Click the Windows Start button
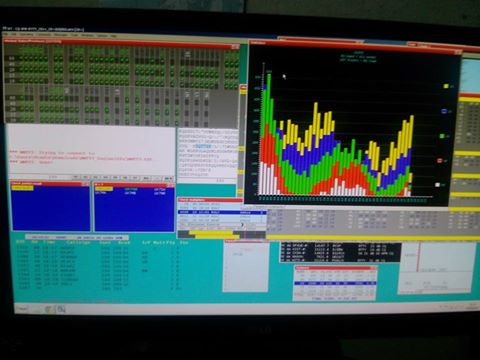This screenshot has height=360, width=480. 23,309
